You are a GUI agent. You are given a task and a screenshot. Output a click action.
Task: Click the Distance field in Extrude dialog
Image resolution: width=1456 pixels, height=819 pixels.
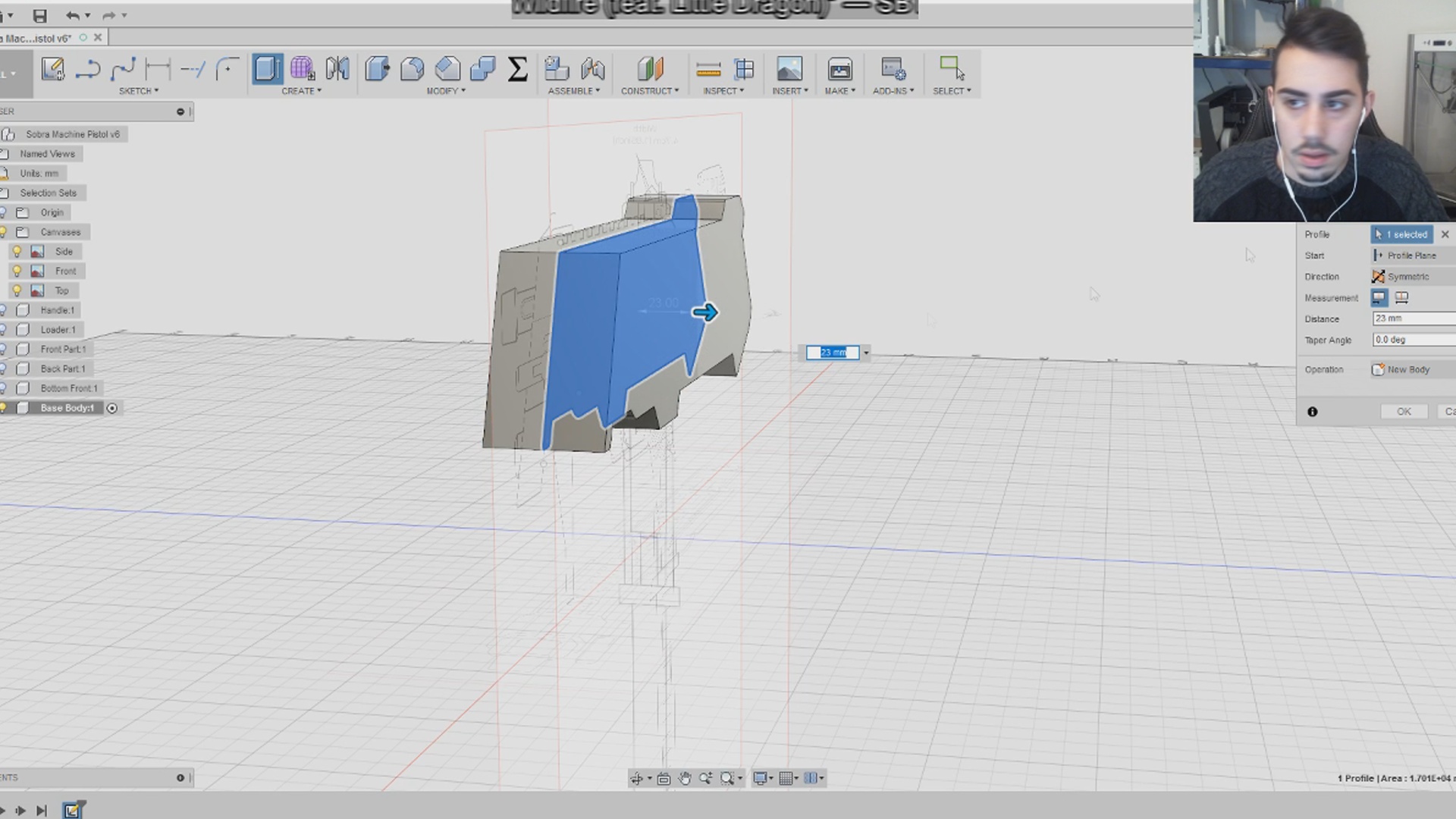tap(1414, 318)
